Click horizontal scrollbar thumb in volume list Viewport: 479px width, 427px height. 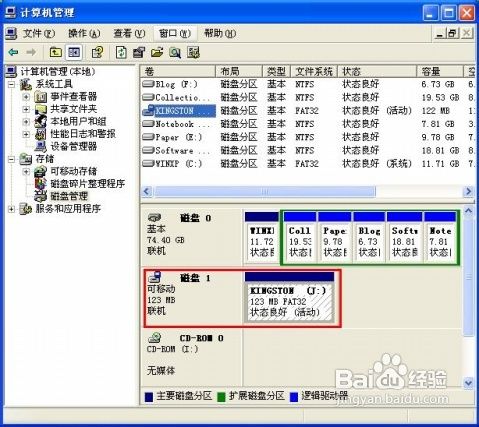[265, 192]
